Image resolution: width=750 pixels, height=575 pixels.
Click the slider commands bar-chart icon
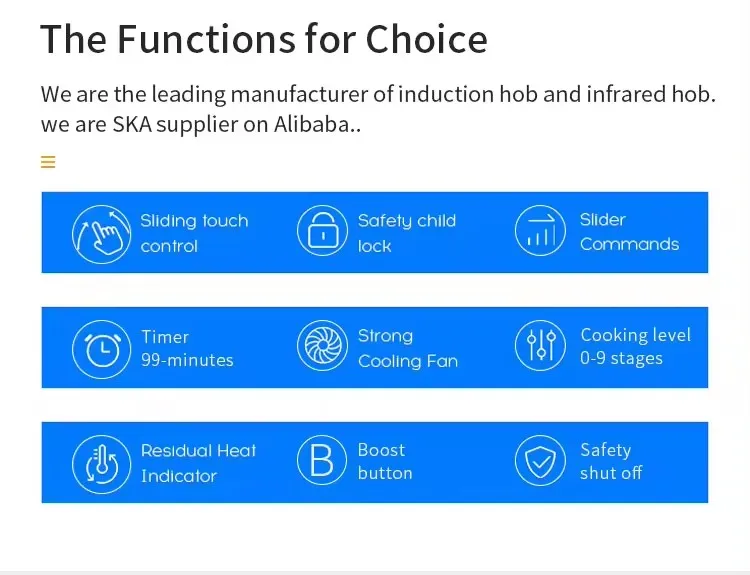(x=540, y=231)
